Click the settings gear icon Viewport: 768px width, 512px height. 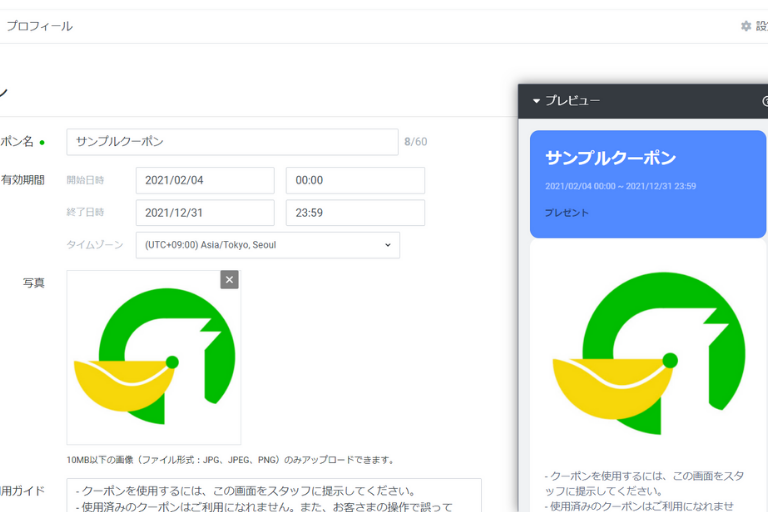745,26
